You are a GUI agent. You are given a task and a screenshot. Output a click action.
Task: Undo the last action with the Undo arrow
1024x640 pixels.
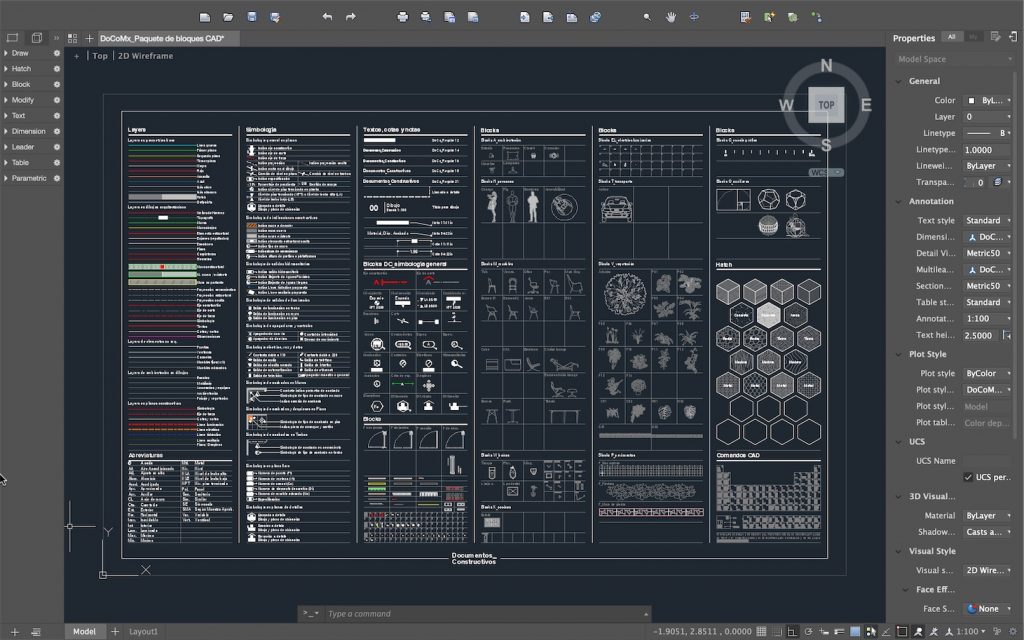point(328,16)
